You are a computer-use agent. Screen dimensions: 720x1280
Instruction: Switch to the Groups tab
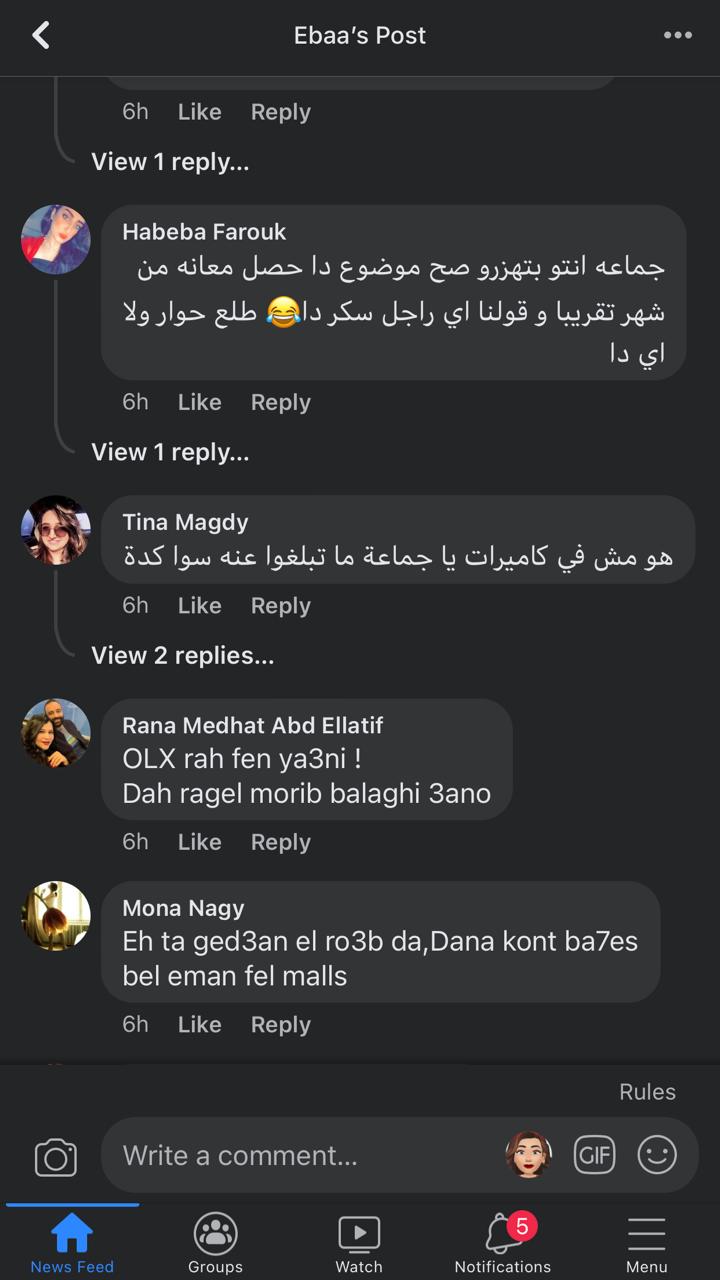(x=215, y=1243)
